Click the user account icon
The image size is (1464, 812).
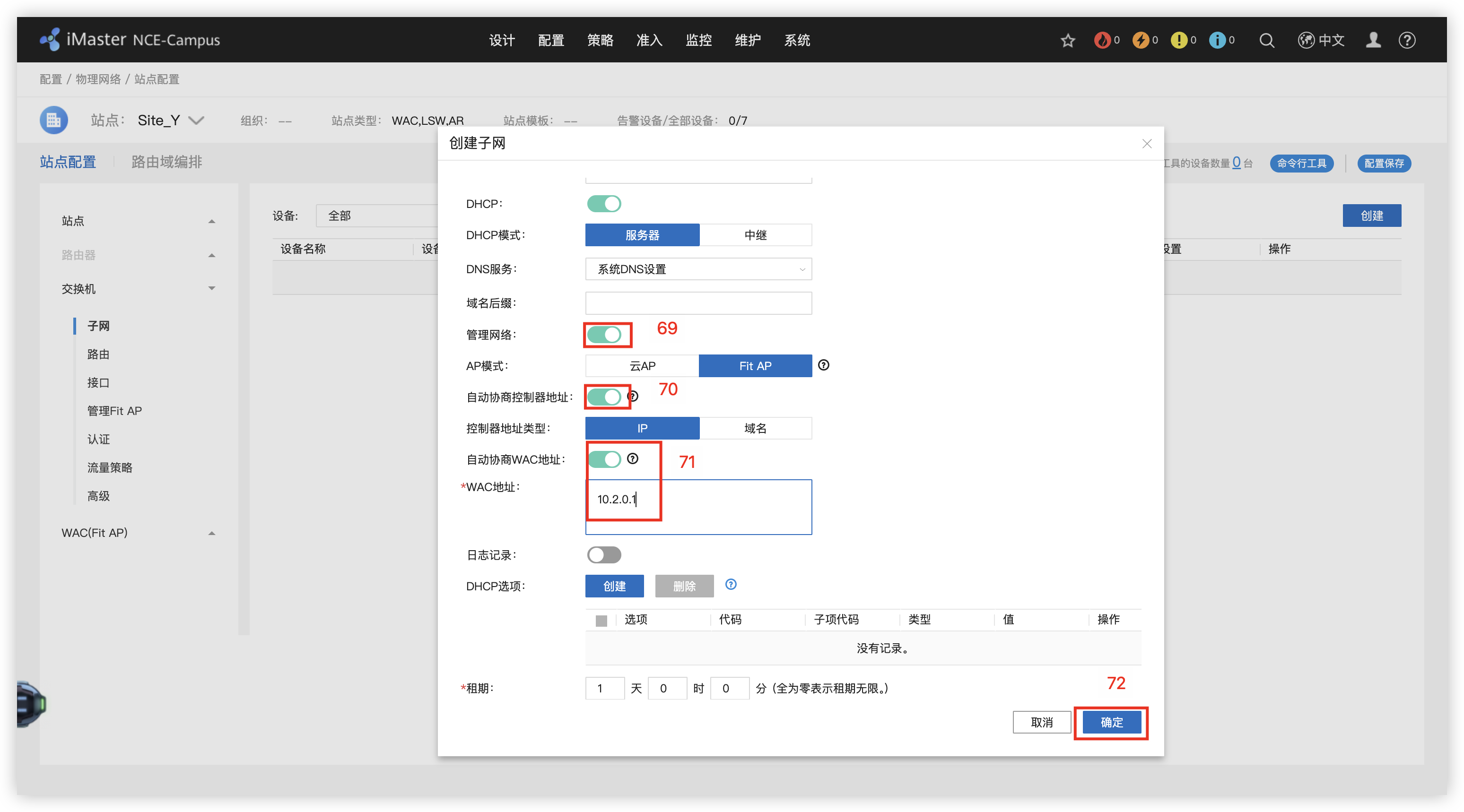point(1373,40)
